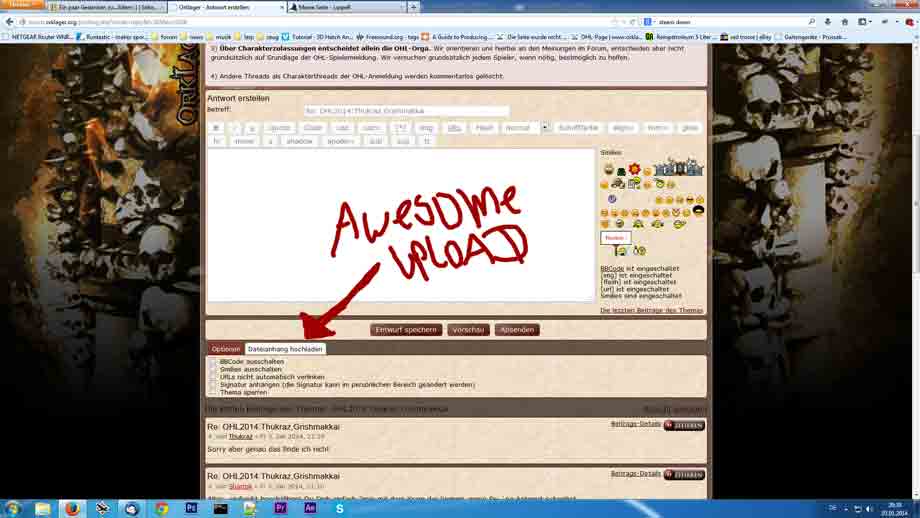
Task: Insert the red flower smiley
Action: tap(634, 169)
